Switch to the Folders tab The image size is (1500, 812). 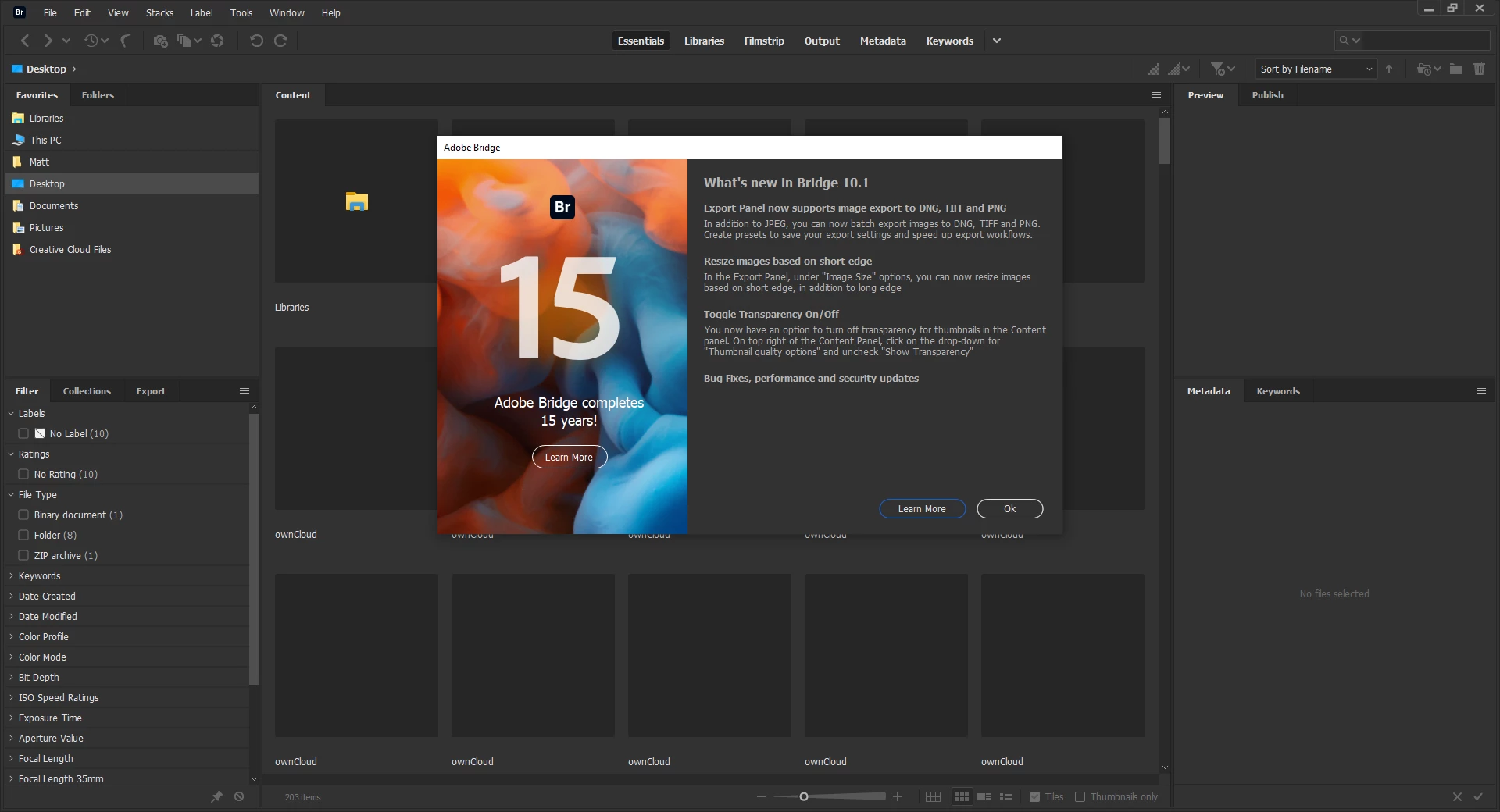[98, 95]
